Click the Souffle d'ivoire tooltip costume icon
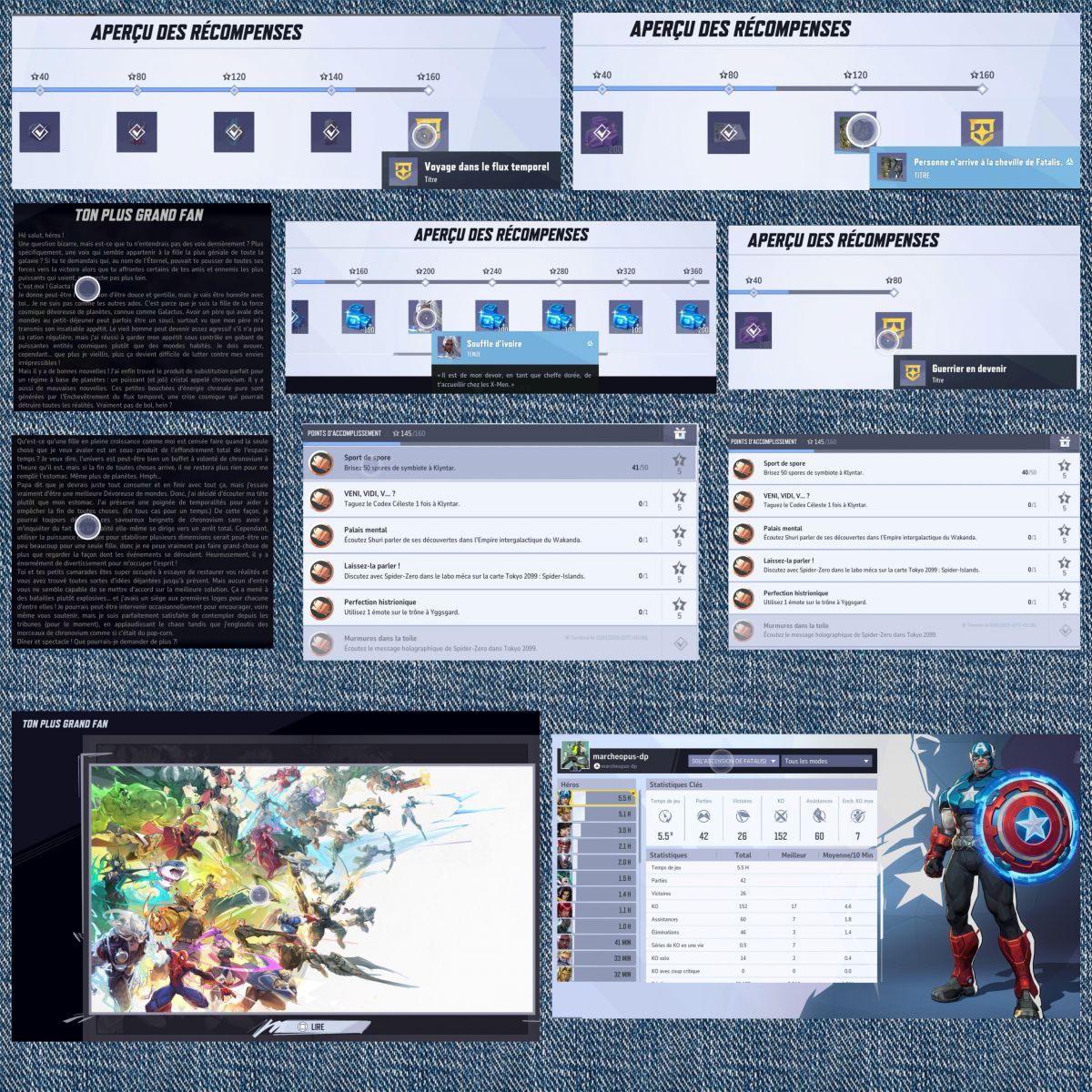 coord(450,347)
